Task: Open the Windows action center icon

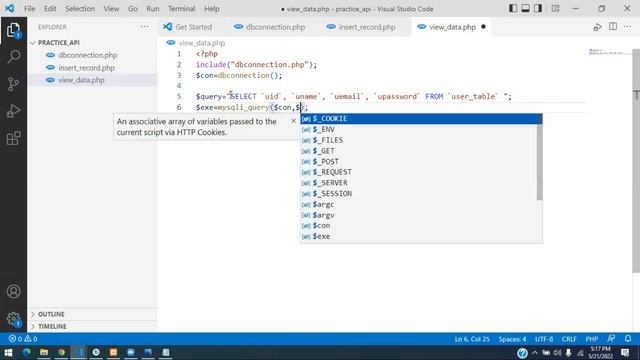Action: pyautogui.click(x=625, y=352)
